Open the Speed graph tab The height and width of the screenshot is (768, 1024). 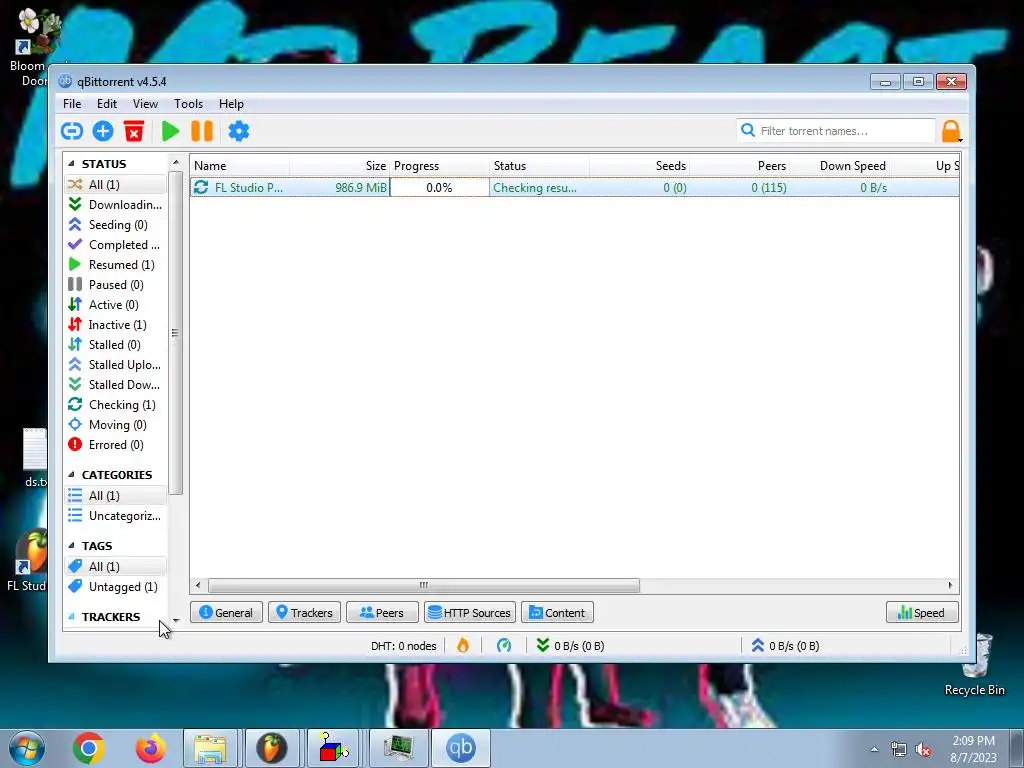[922, 613]
